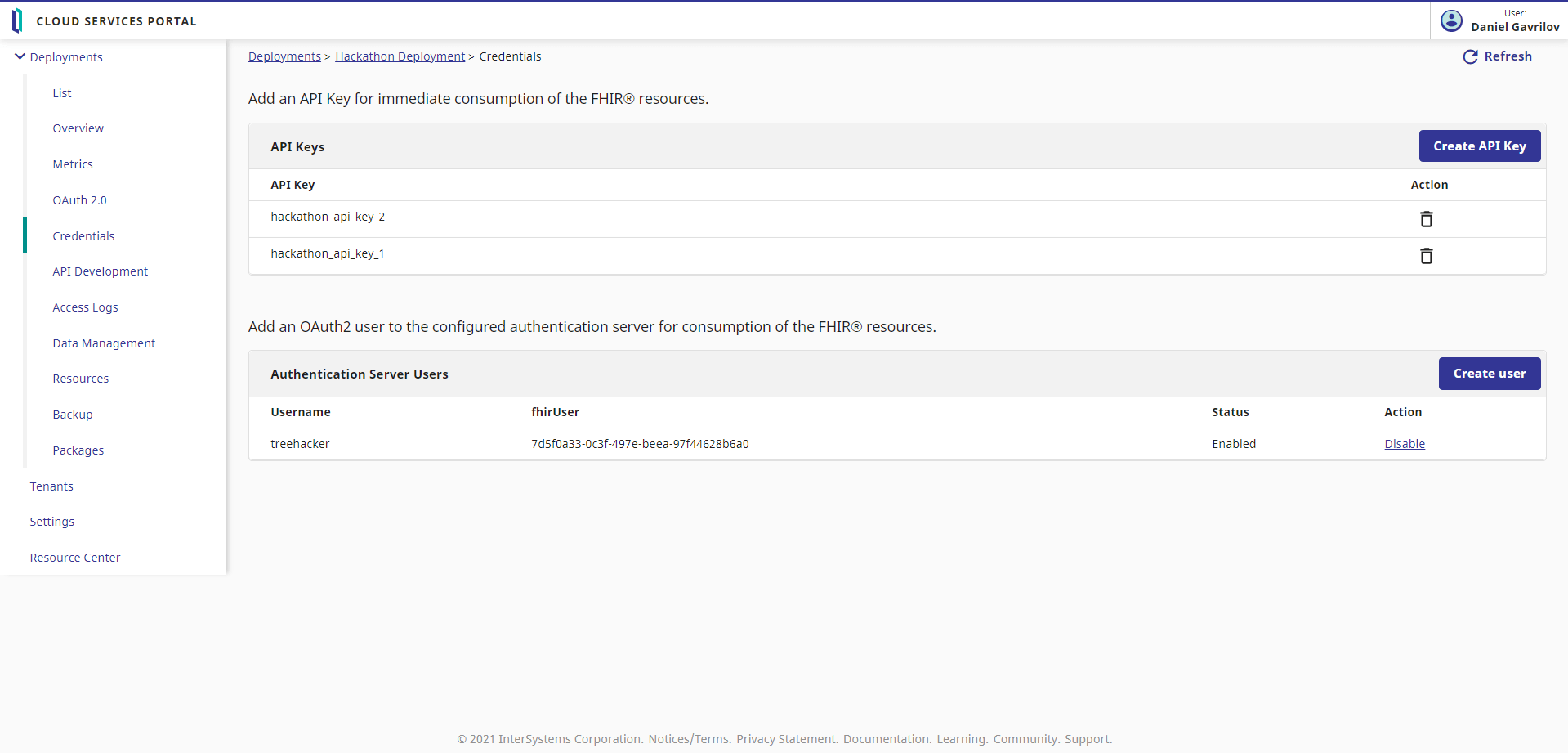Open the OAuth 2.0 sidebar item
The width and height of the screenshot is (1568, 753).
79,200
